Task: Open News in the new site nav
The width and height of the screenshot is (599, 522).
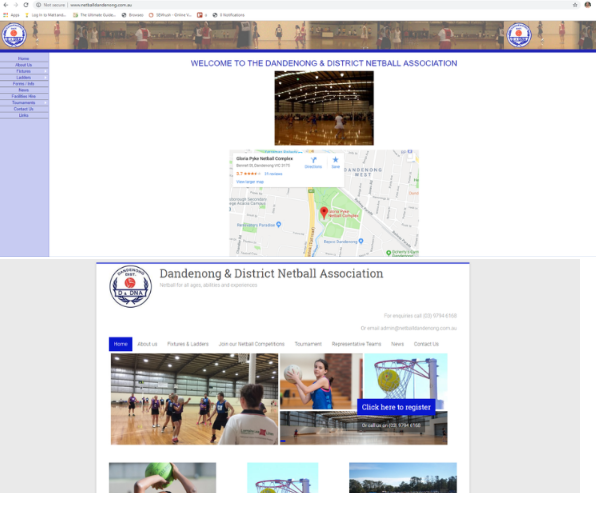Action: coord(397,344)
